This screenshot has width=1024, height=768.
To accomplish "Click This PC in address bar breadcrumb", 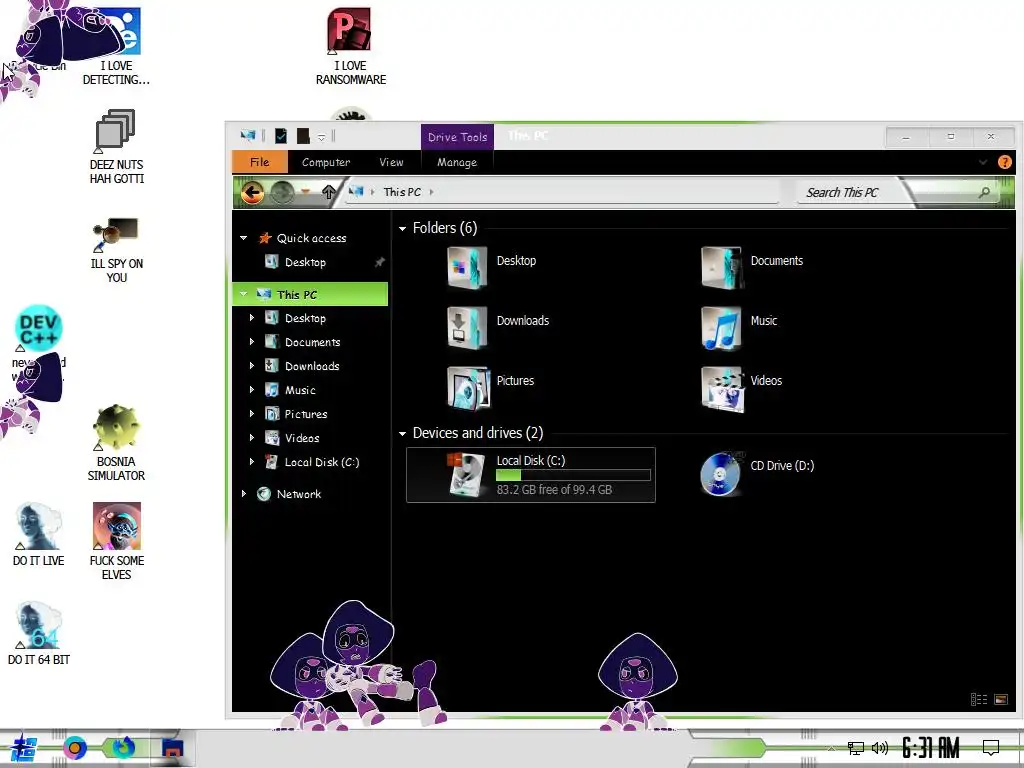I will (x=402, y=192).
